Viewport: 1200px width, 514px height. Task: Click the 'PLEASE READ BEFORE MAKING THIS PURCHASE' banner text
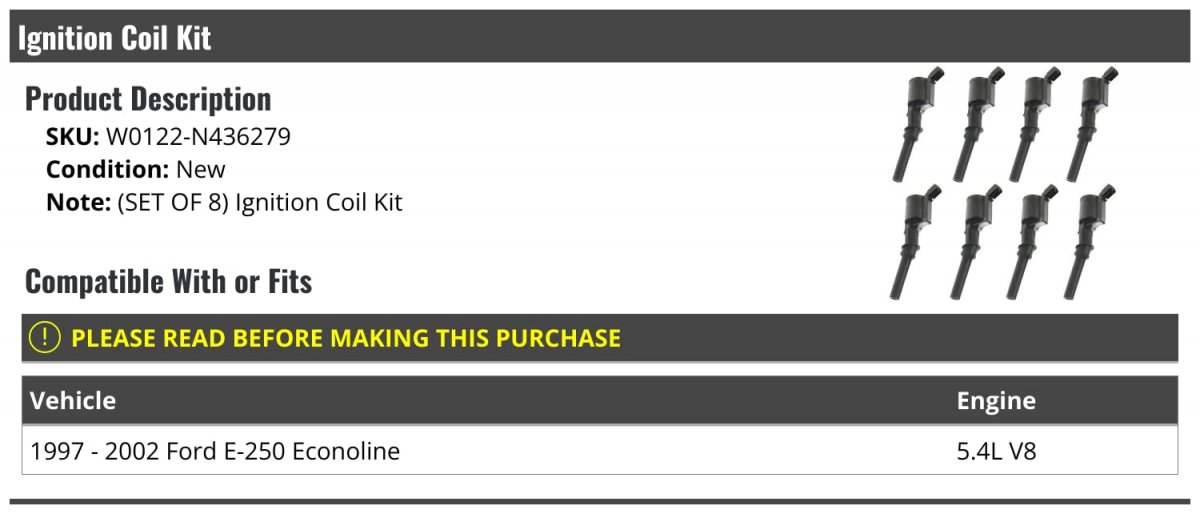(346, 338)
